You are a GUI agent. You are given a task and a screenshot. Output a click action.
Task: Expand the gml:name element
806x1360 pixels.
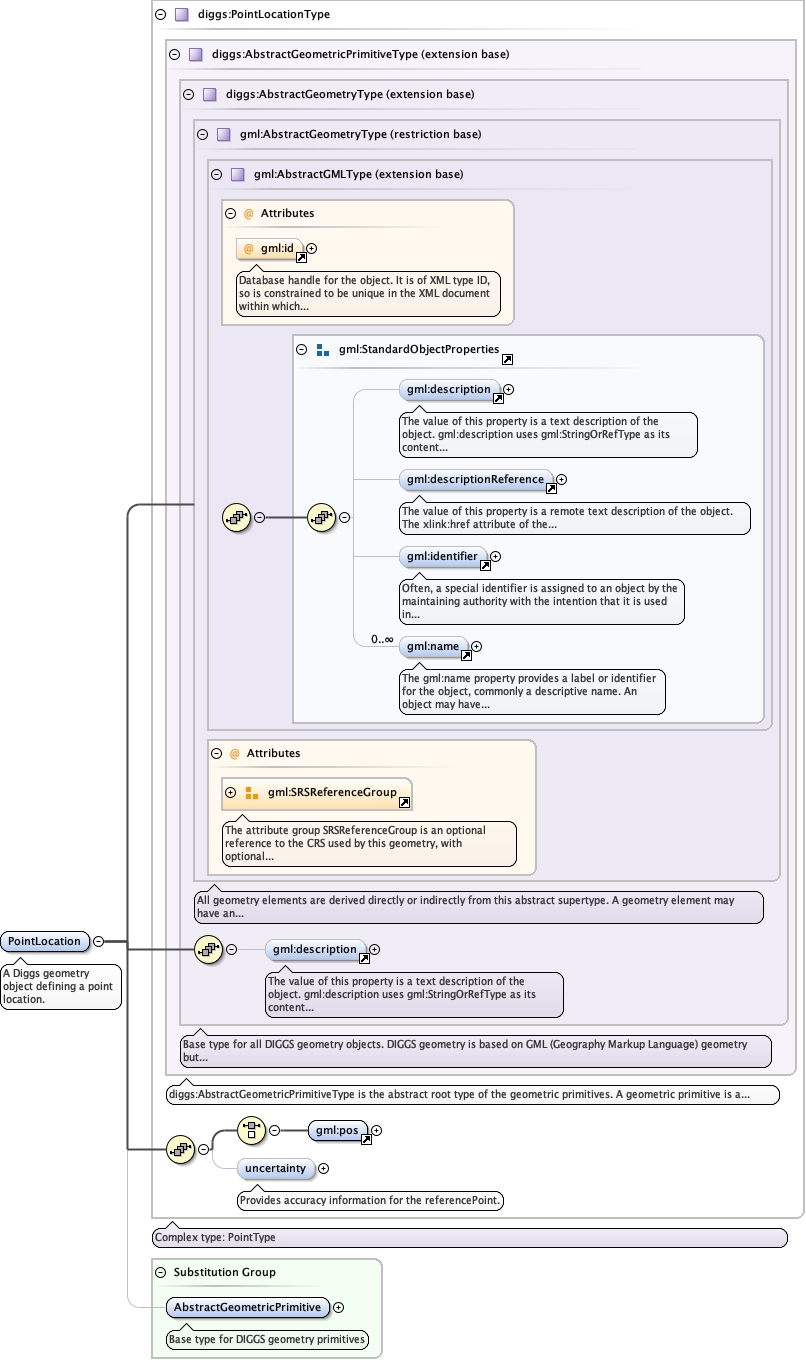476,647
